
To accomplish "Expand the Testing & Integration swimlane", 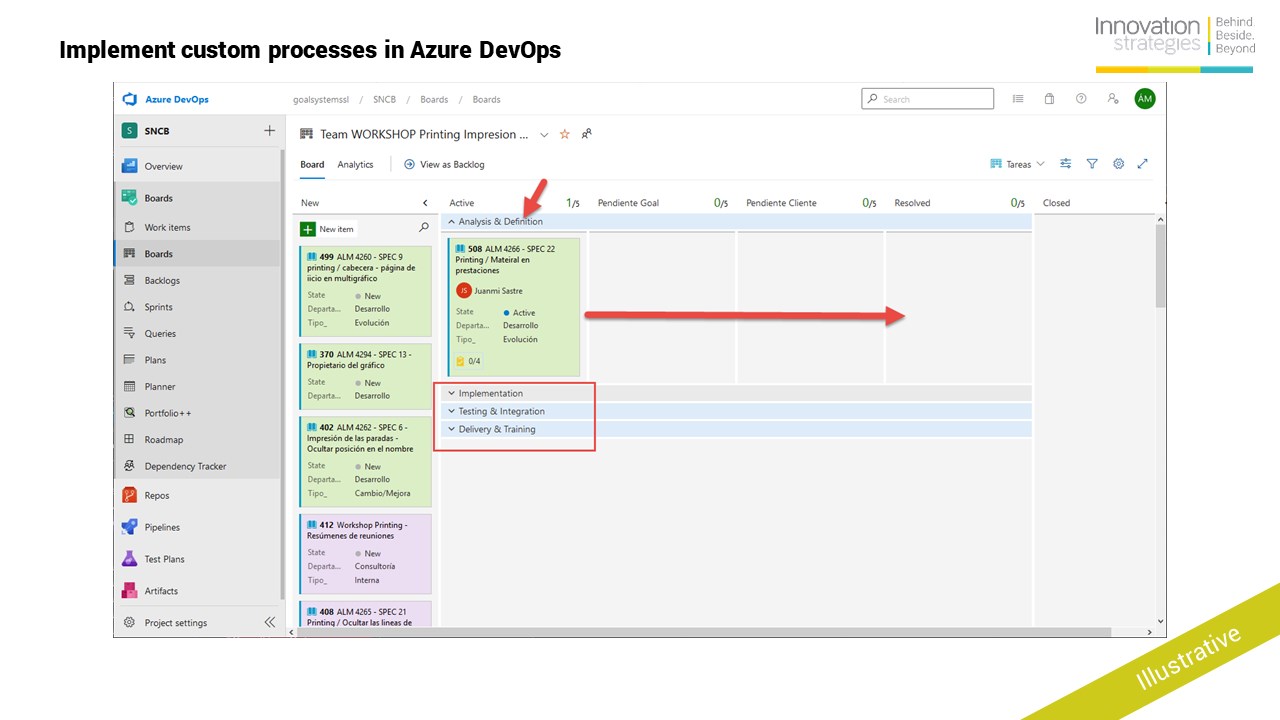I will [451, 411].
